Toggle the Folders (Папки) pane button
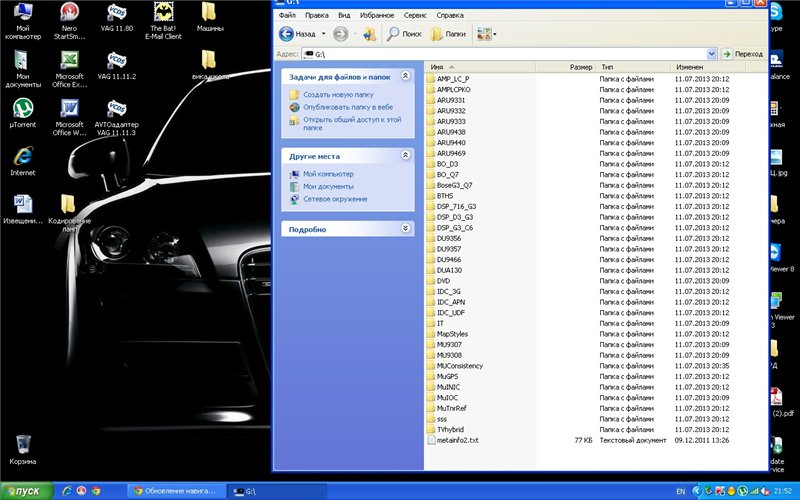The height and width of the screenshot is (500, 800). pyautogui.click(x=448, y=34)
